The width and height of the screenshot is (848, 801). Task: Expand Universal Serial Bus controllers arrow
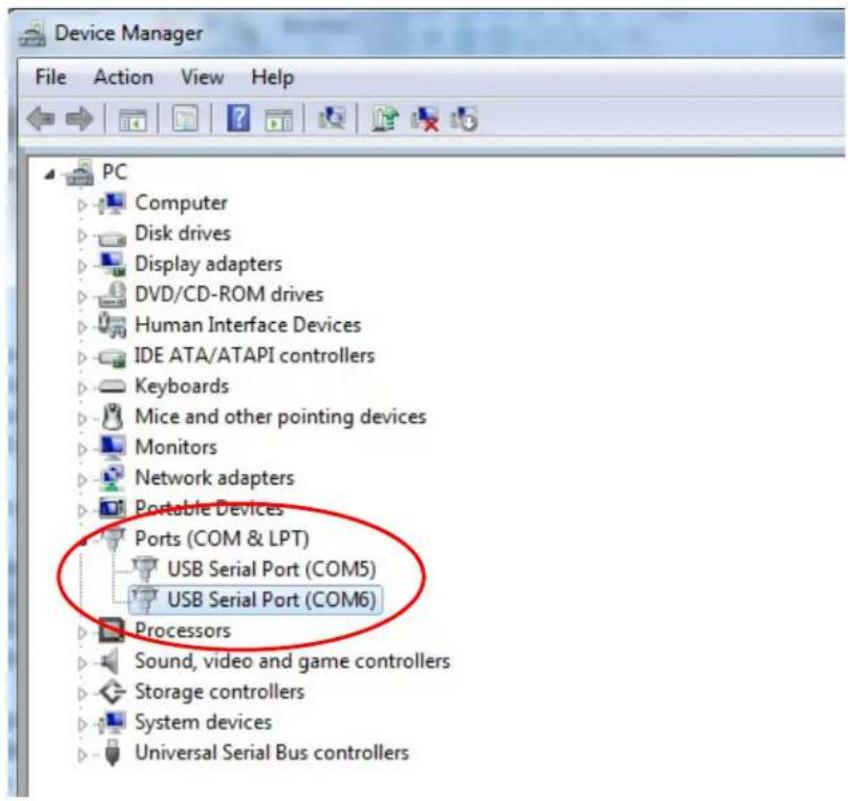click(82, 754)
